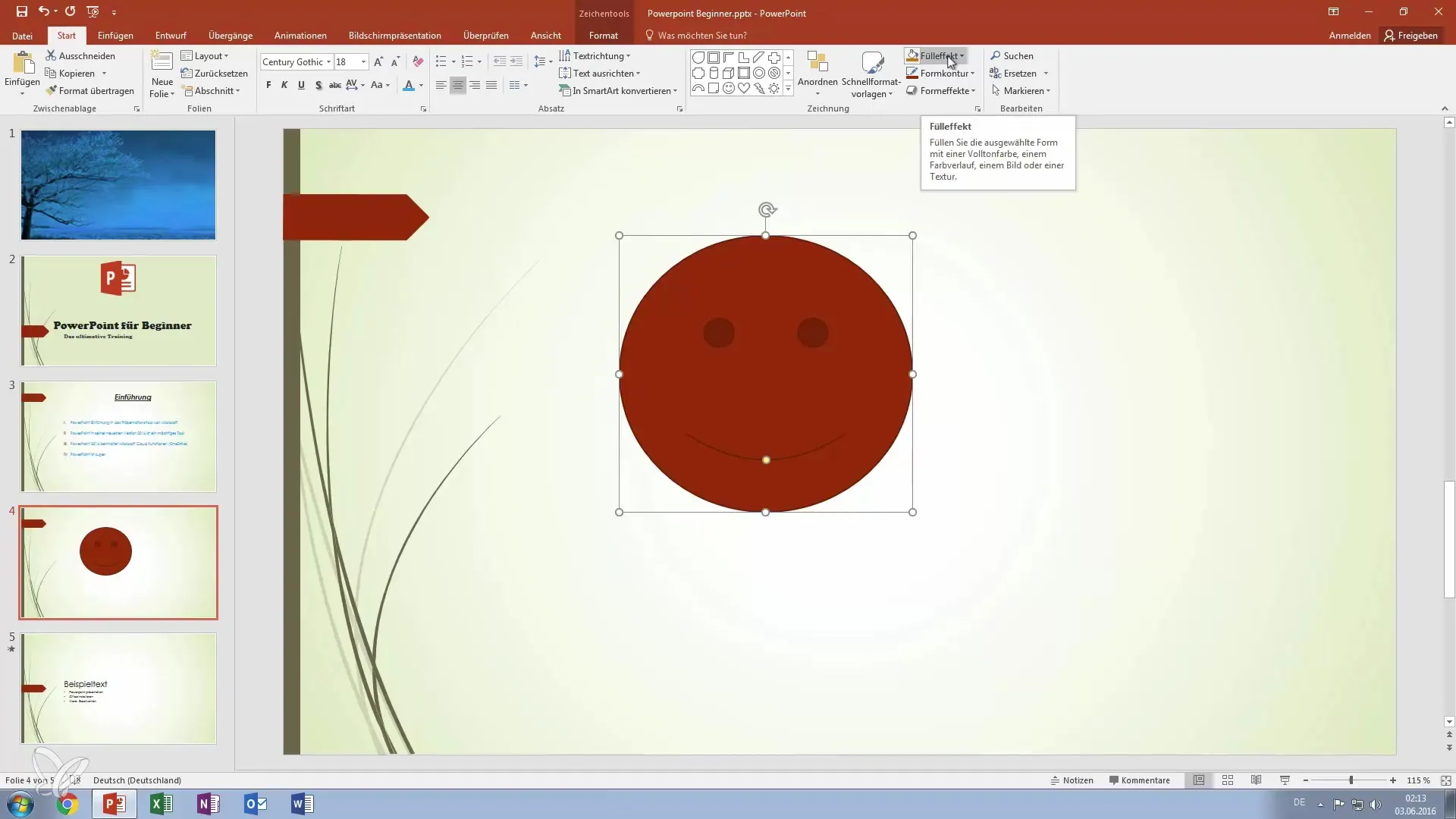Screen dimensions: 1456x819
Task: Click the Redo icon in title bar
Action: coord(71,12)
